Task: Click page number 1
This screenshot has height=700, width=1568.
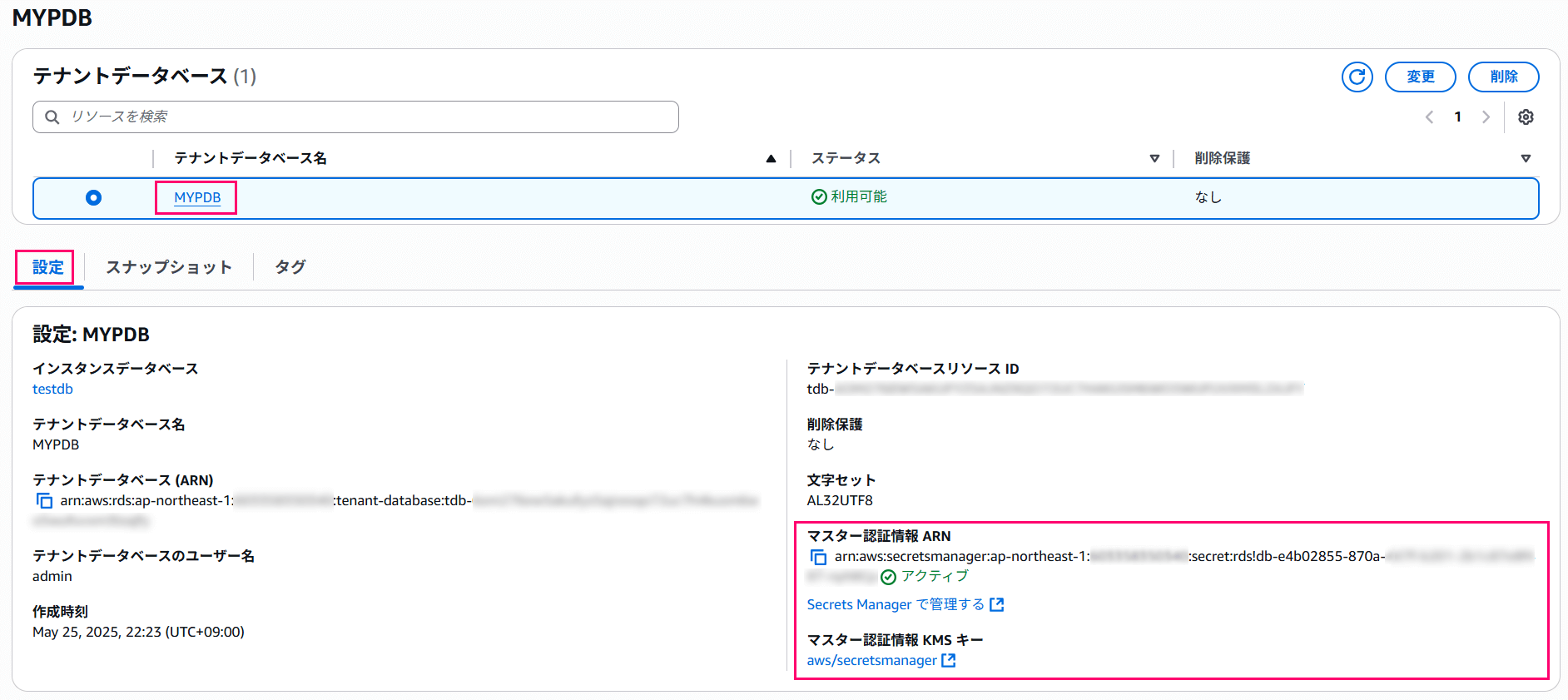Action: [1457, 117]
